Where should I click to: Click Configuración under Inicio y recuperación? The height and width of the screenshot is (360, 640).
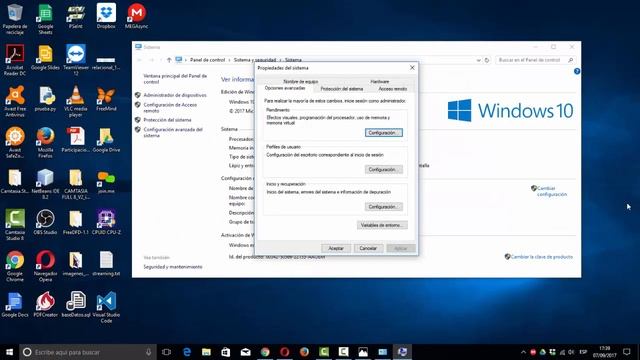click(384, 207)
